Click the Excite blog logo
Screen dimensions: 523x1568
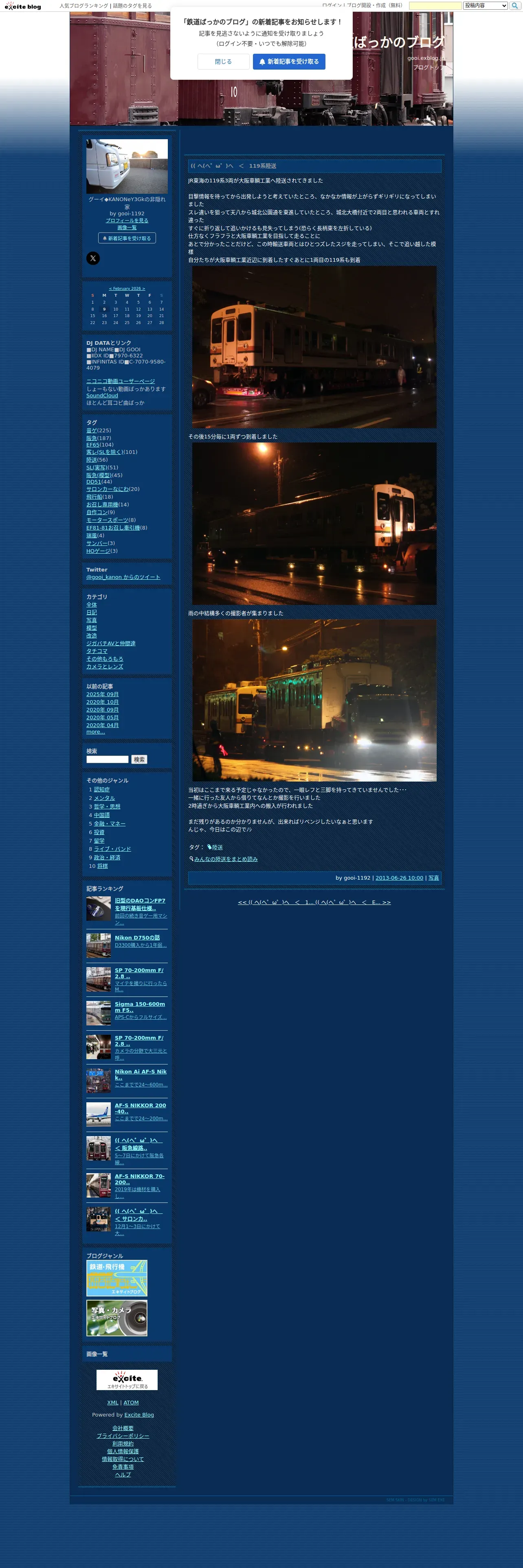tap(23, 6)
